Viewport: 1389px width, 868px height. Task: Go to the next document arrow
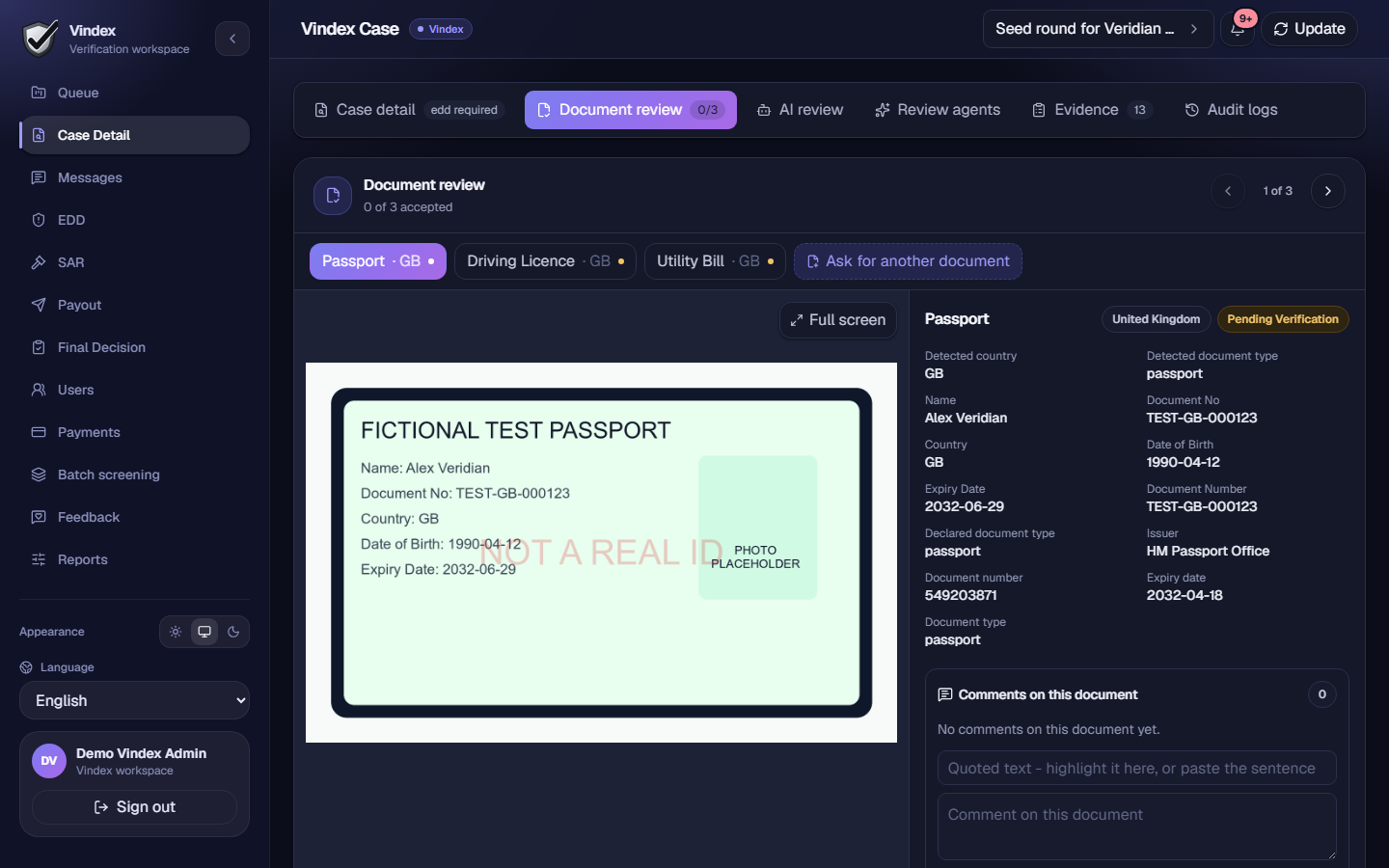pos(1328,191)
